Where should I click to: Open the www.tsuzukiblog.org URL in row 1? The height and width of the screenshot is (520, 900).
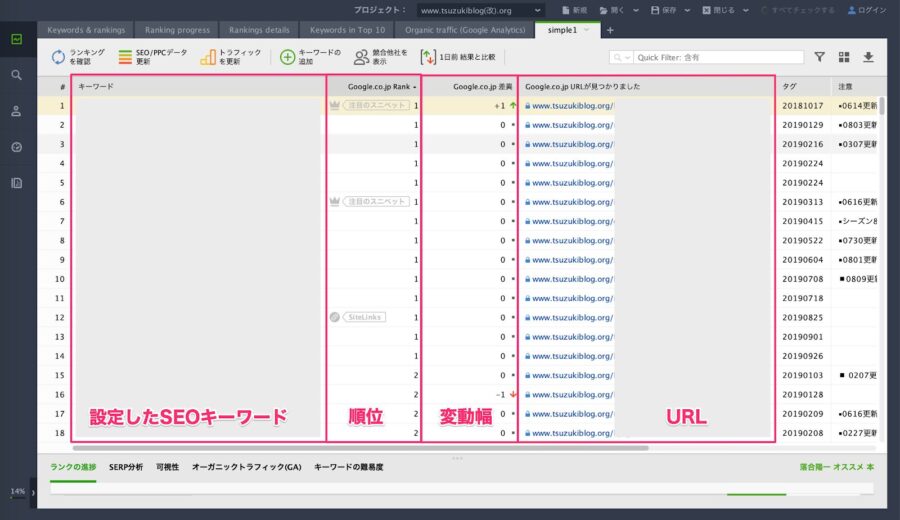point(572,106)
